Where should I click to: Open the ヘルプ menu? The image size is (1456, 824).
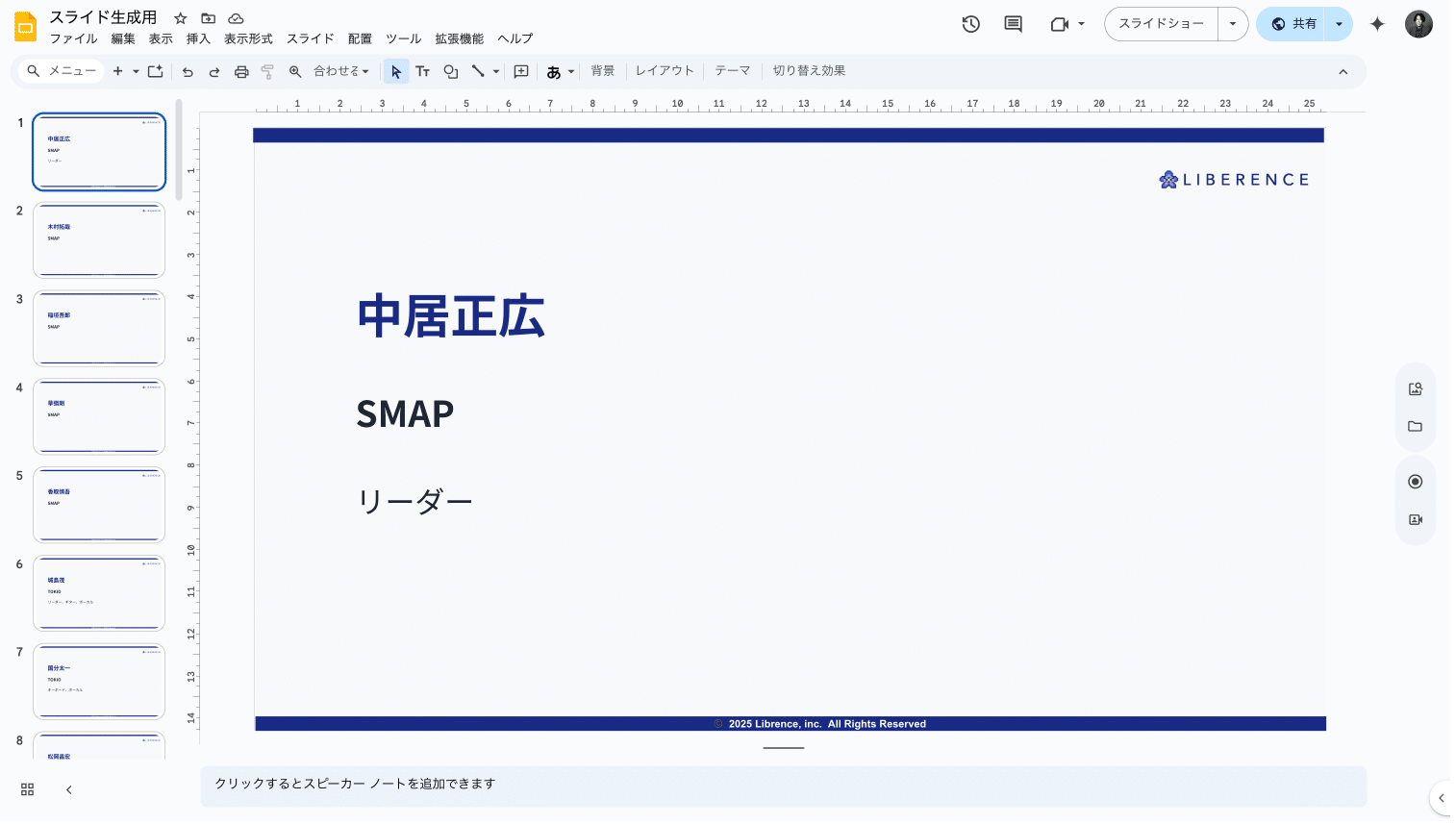[x=515, y=39]
